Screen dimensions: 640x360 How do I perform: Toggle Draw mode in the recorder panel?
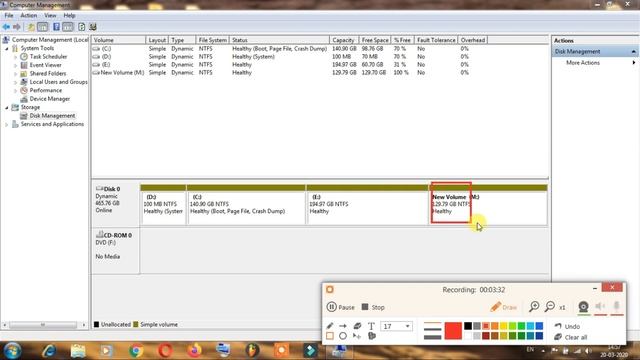pyautogui.click(x=503, y=307)
